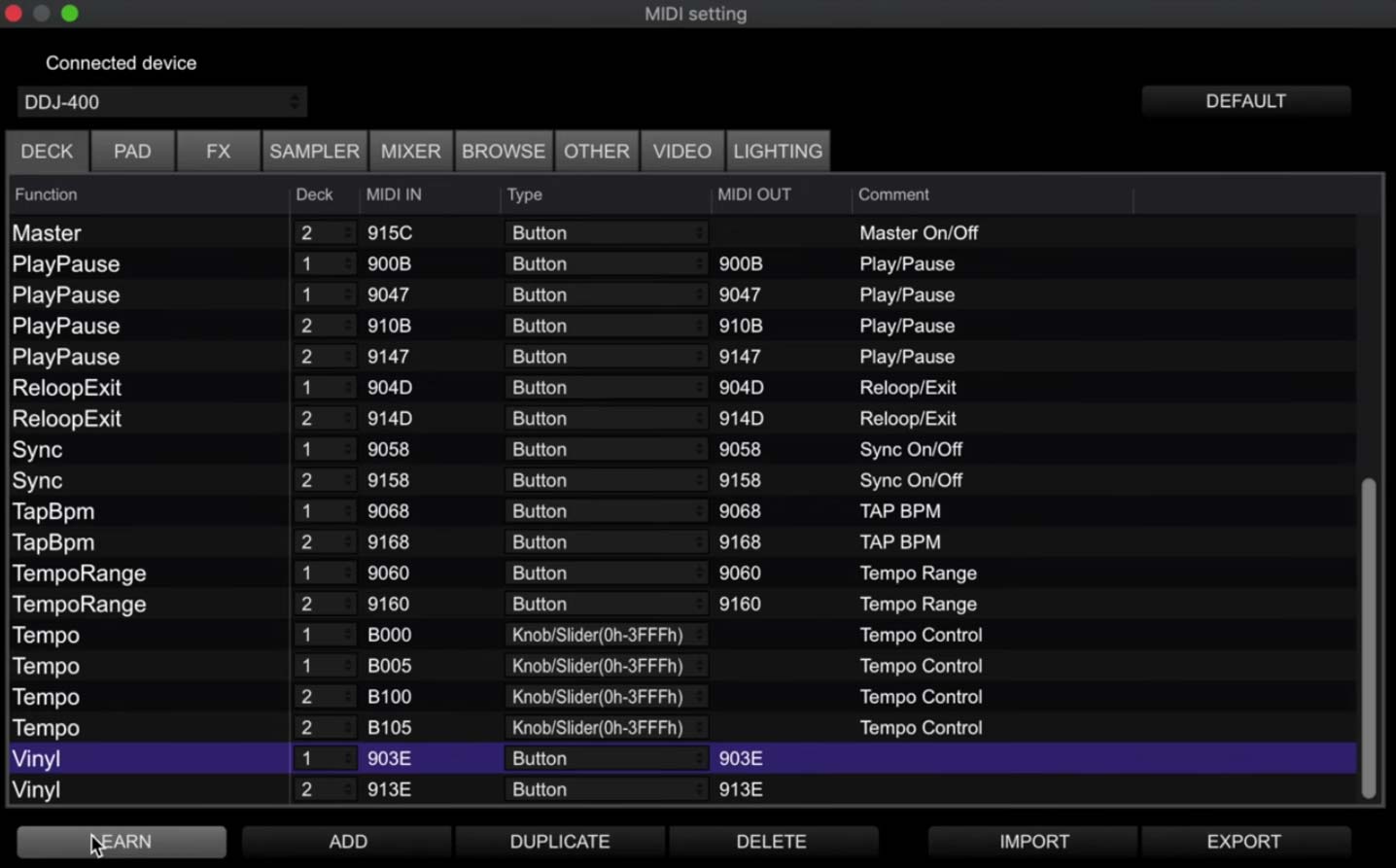This screenshot has height=868, width=1396.
Task: Click the DEFAULT button
Action: (x=1245, y=101)
